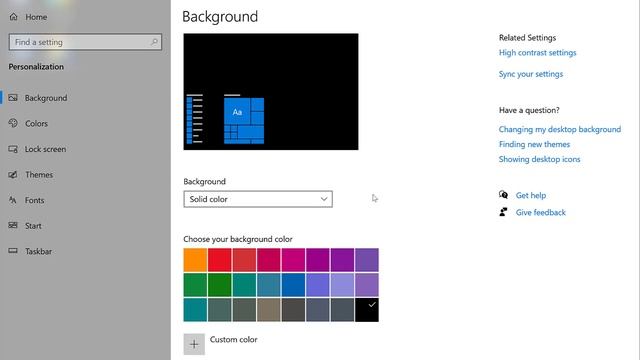The image size is (640, 360).
Task: Choose the light lavender color swatch
Action: click(x=342, y=285)
